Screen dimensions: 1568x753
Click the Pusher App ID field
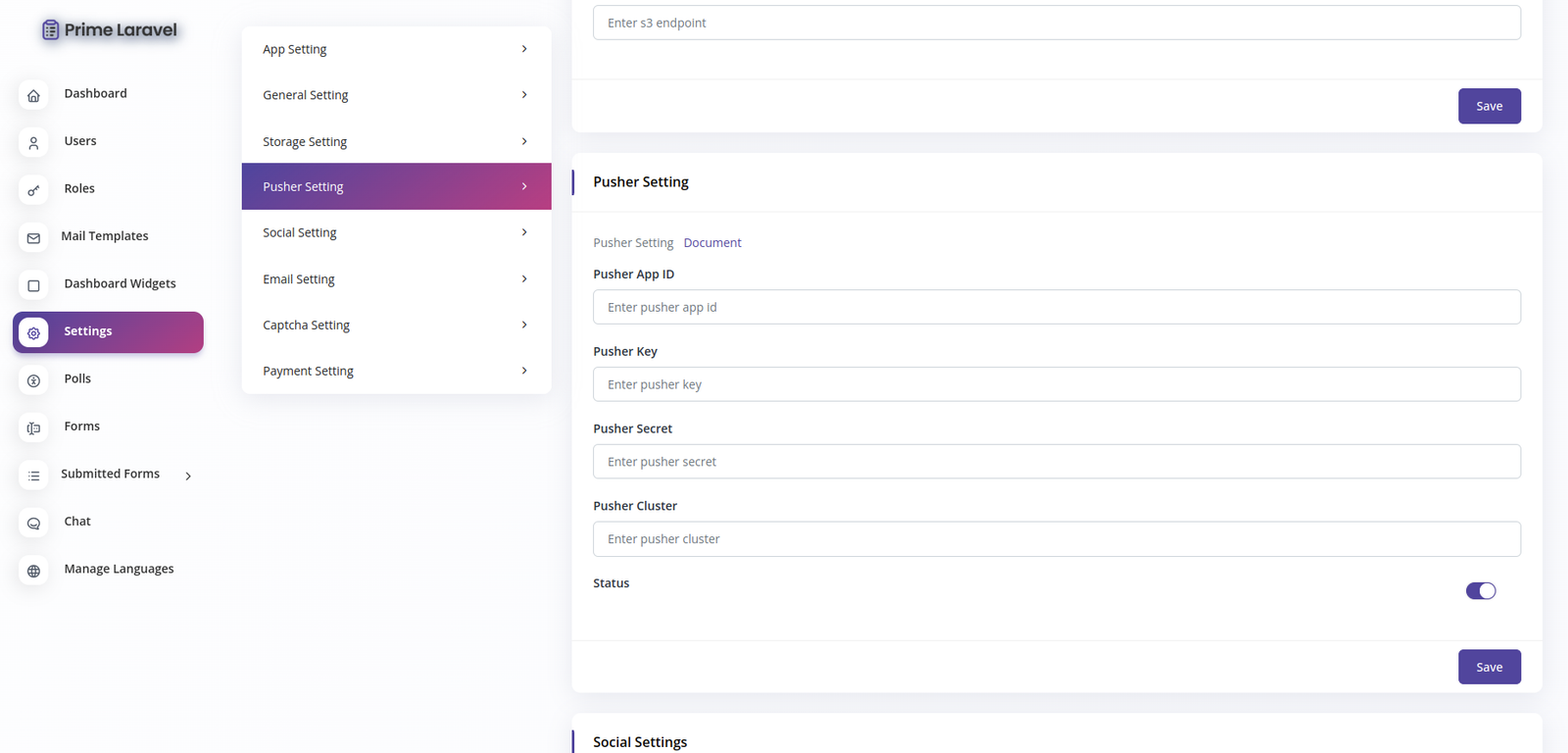click(1056, 307)
